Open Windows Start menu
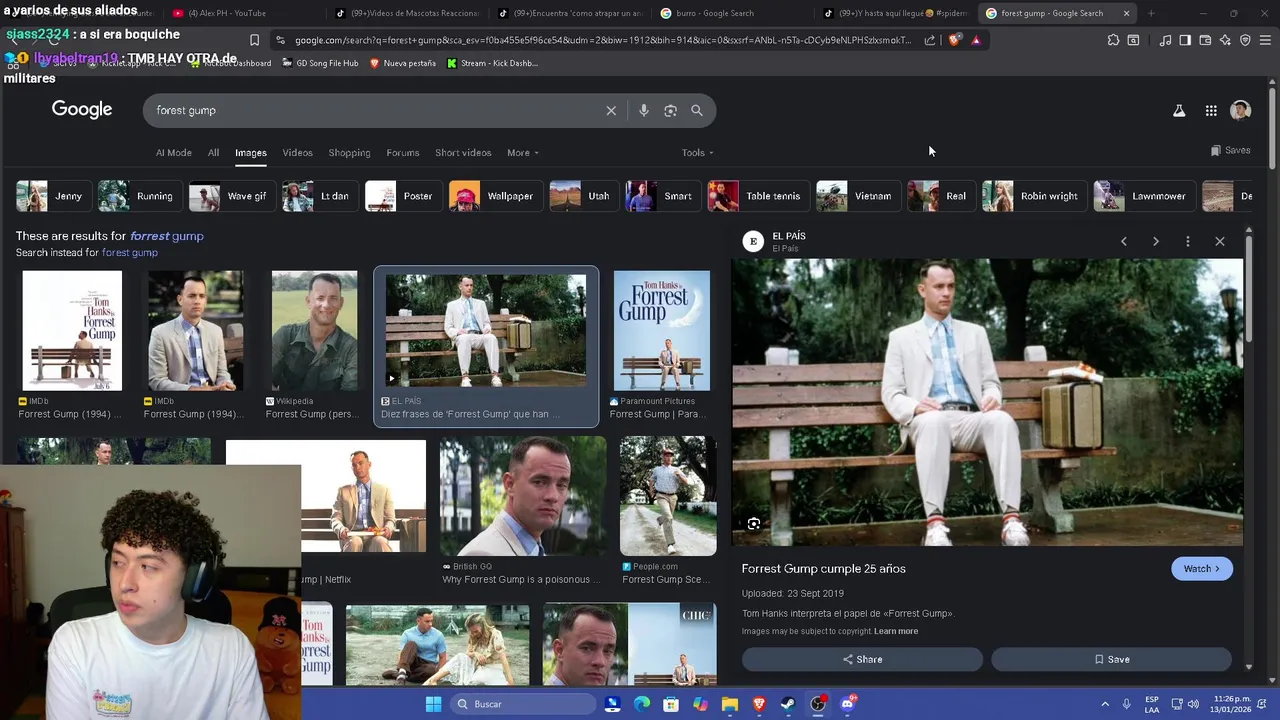 click(x=433, y=704)
